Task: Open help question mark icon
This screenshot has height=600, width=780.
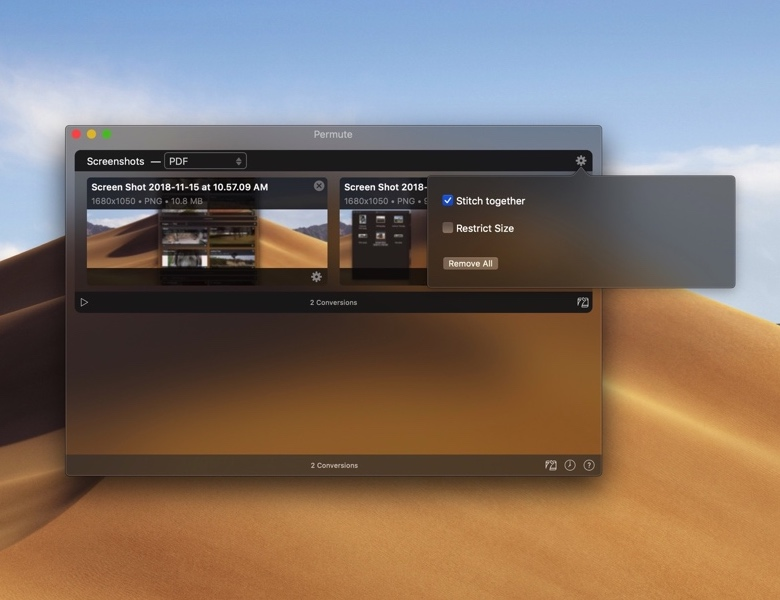Action: (x=589, y=465)
